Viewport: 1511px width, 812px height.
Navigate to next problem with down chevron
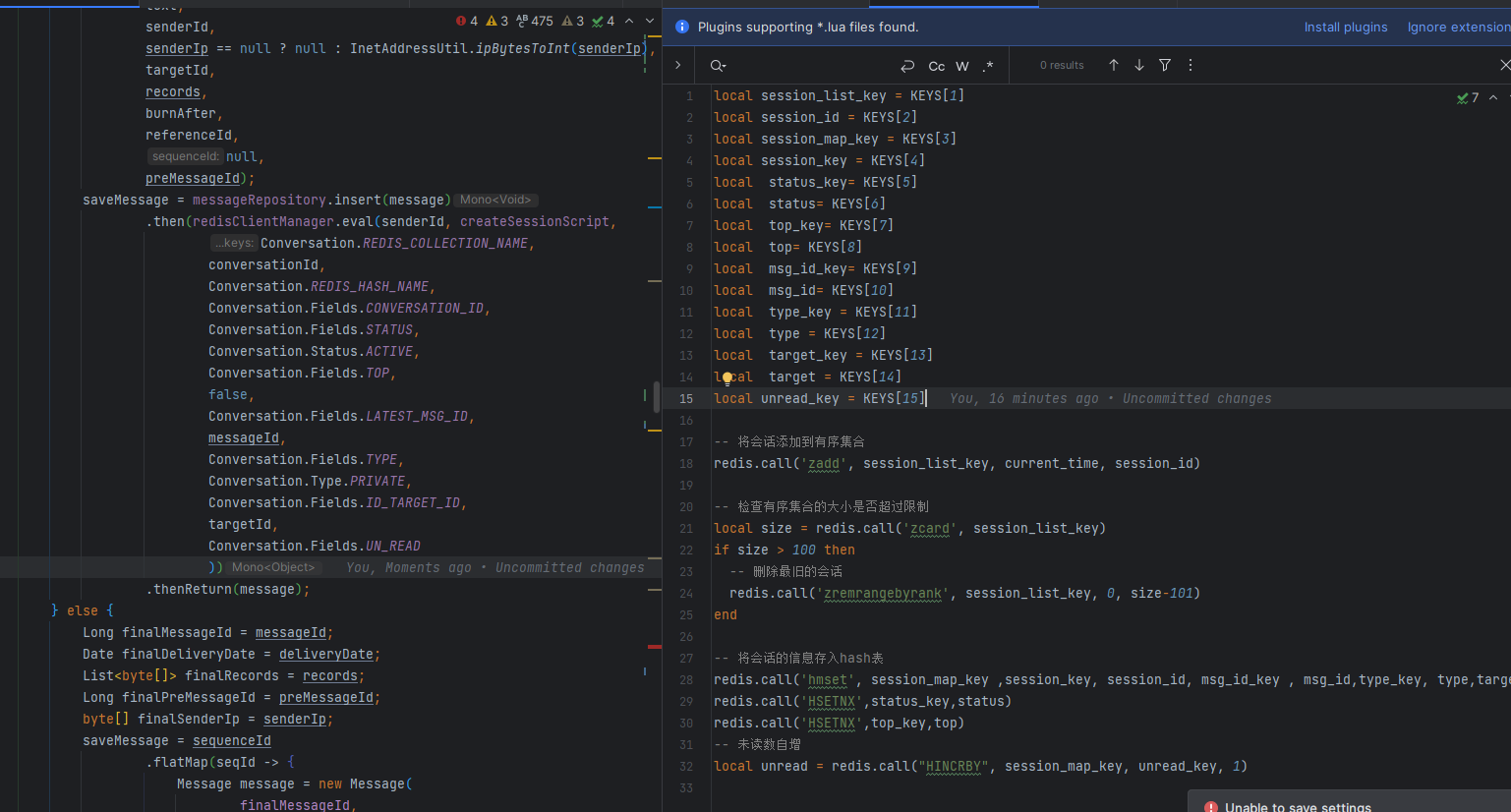(x=651, y=20)
